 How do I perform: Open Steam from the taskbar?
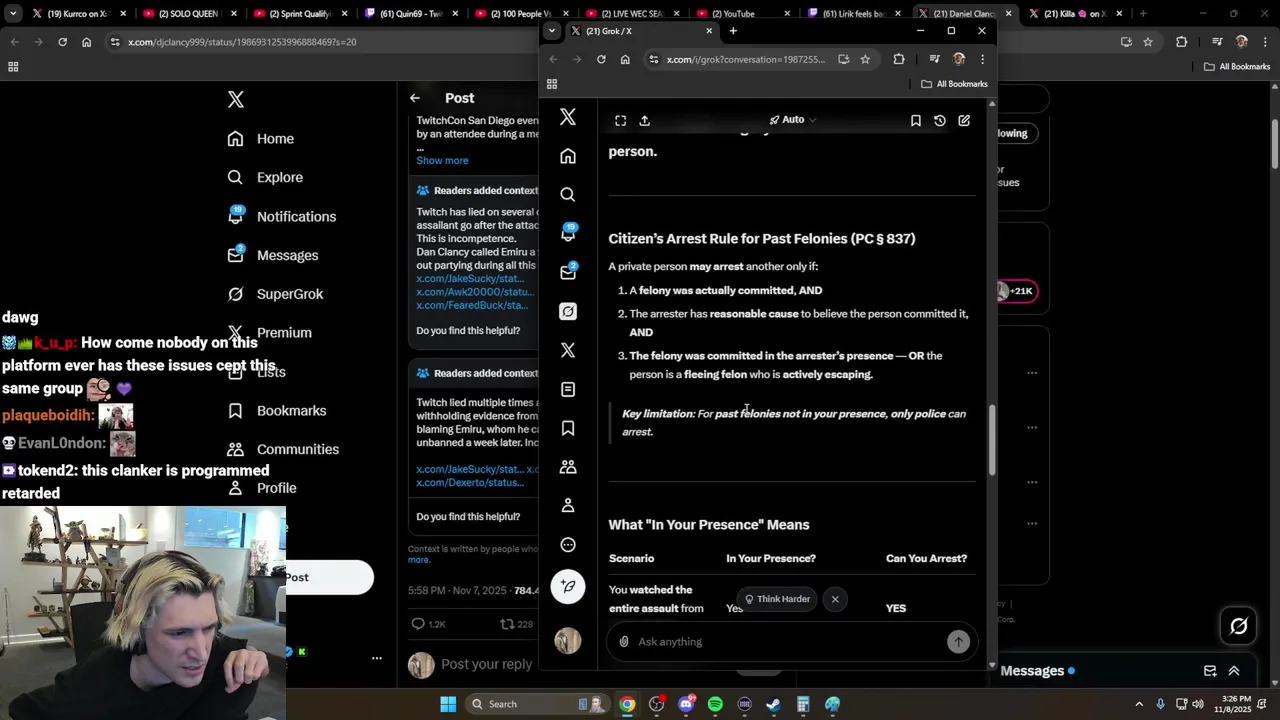(x=773, y=704)
